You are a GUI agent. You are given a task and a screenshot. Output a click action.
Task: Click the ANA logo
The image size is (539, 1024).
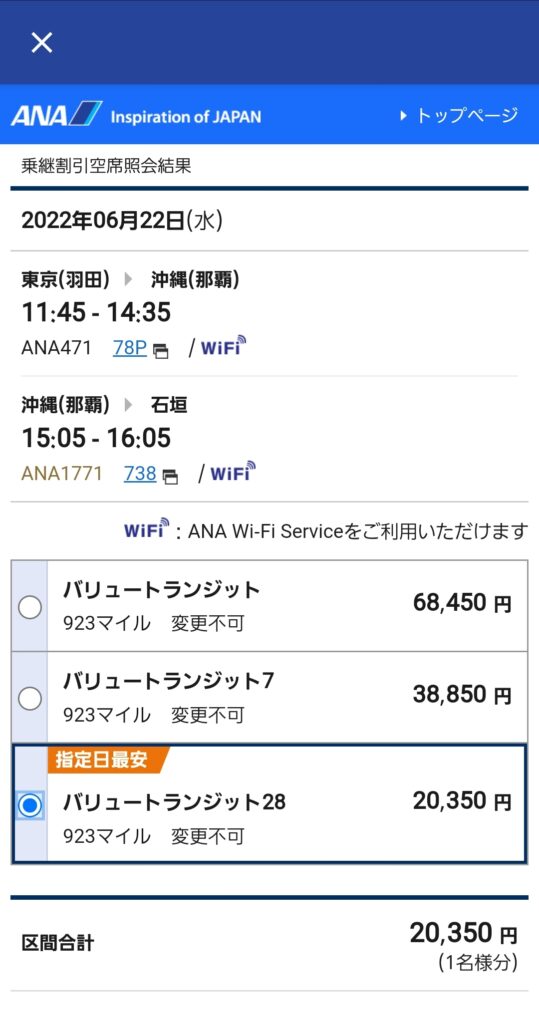(56, 114)
